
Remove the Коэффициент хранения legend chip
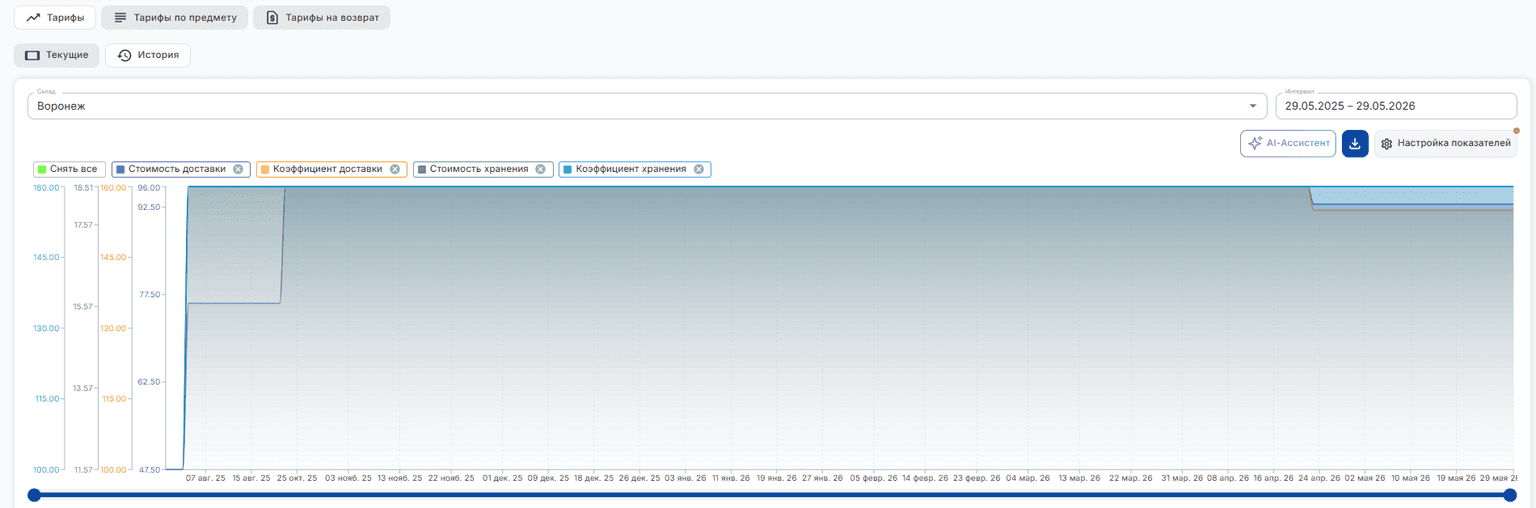coord(699,169)
